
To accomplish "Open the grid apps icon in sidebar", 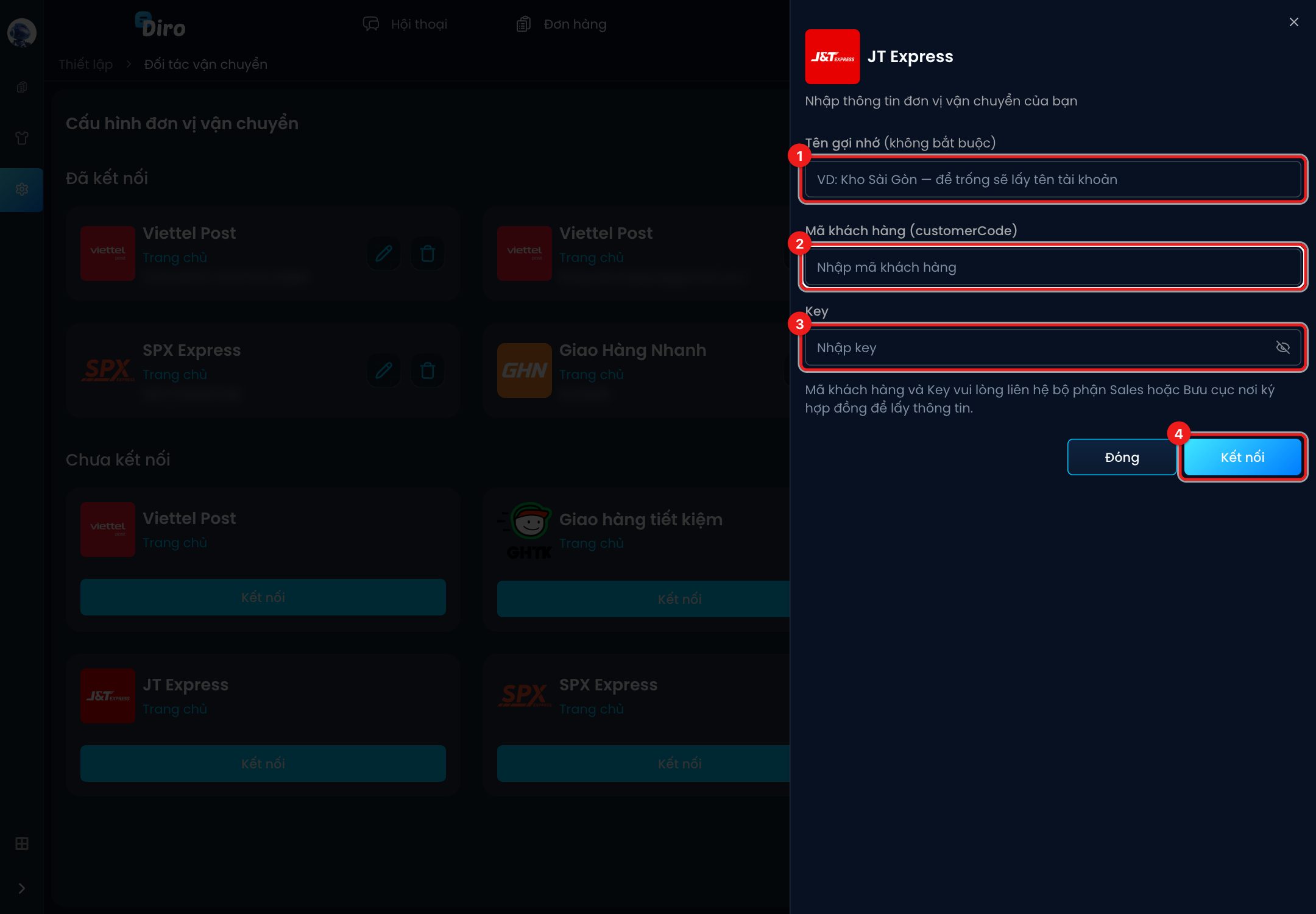I will [22, 844].
